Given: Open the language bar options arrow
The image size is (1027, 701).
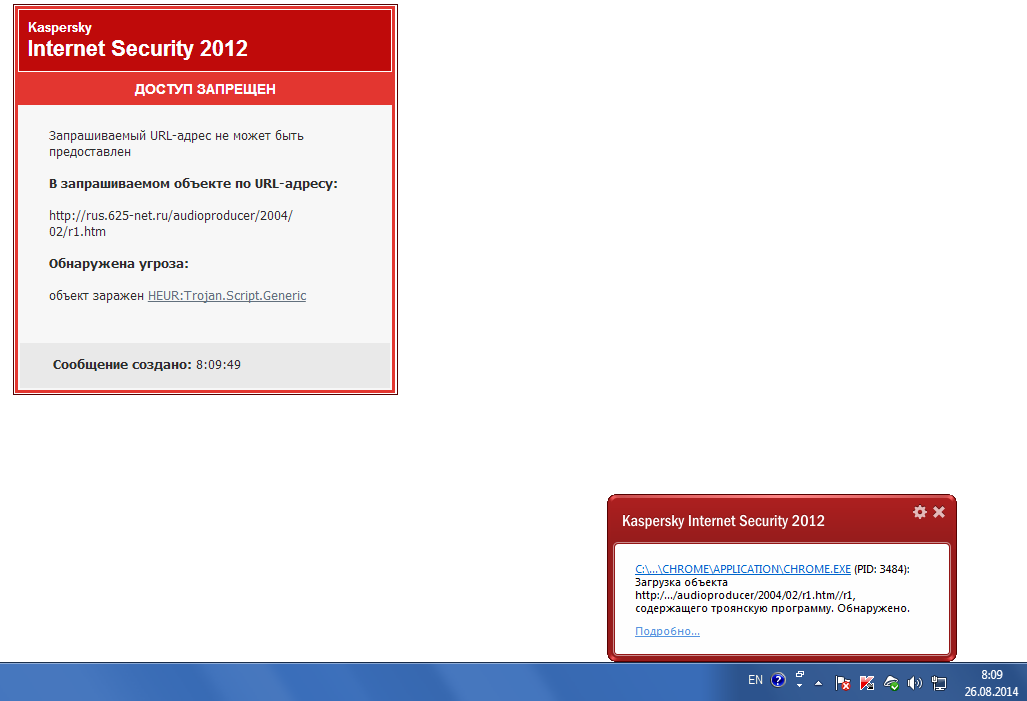Looking at the screenshot, I should click(800, 685).
